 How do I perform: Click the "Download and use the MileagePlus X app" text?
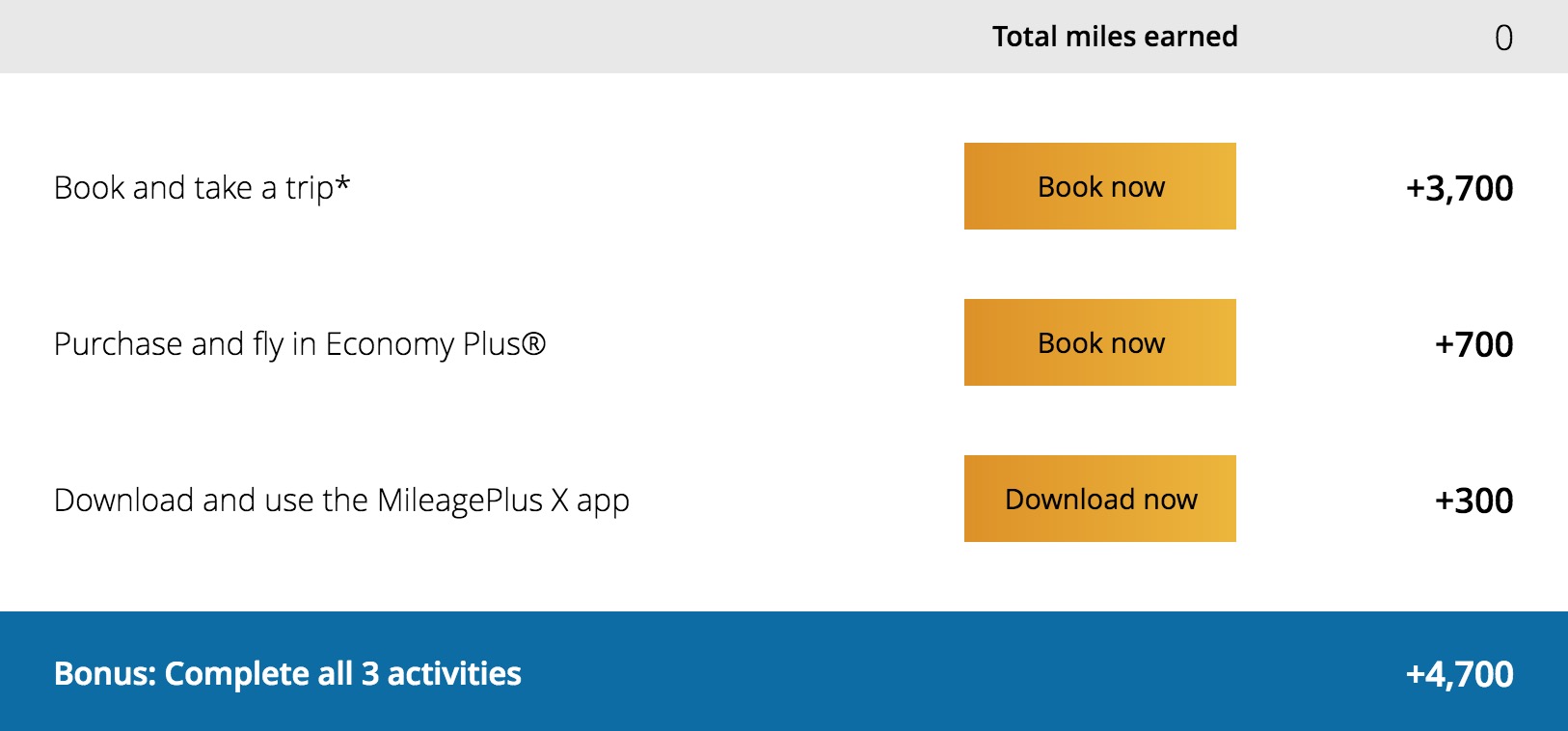341,501
